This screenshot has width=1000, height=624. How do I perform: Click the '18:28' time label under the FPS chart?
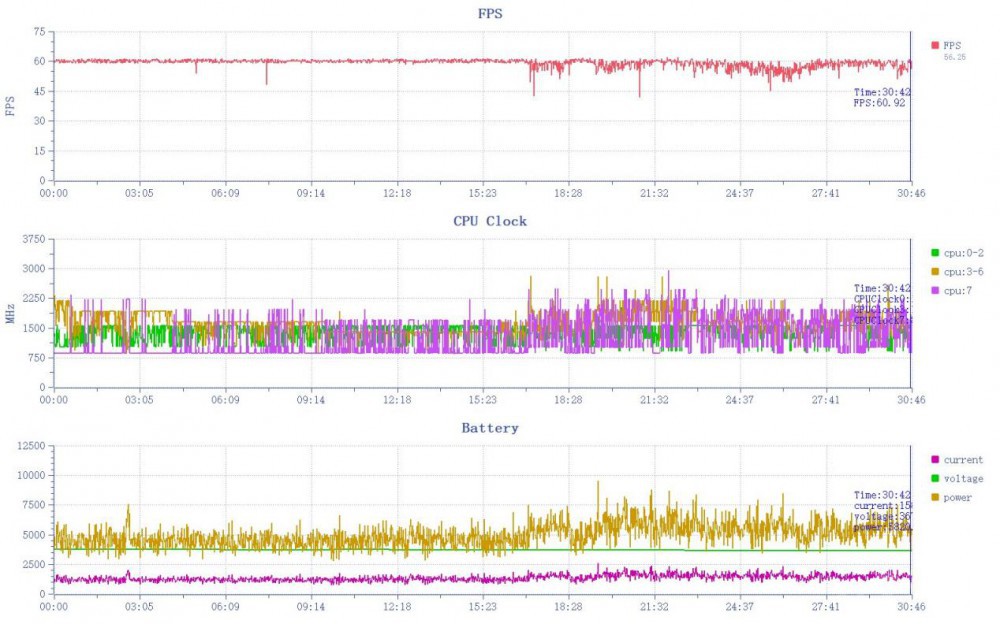point(568,193)
